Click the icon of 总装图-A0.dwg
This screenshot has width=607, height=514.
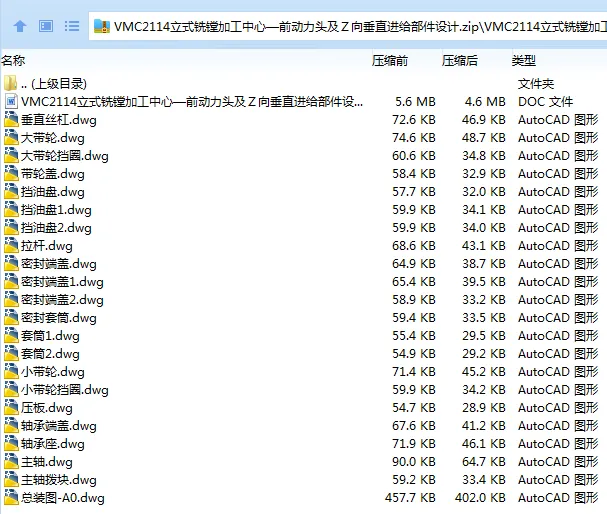(x=11, y=498)
